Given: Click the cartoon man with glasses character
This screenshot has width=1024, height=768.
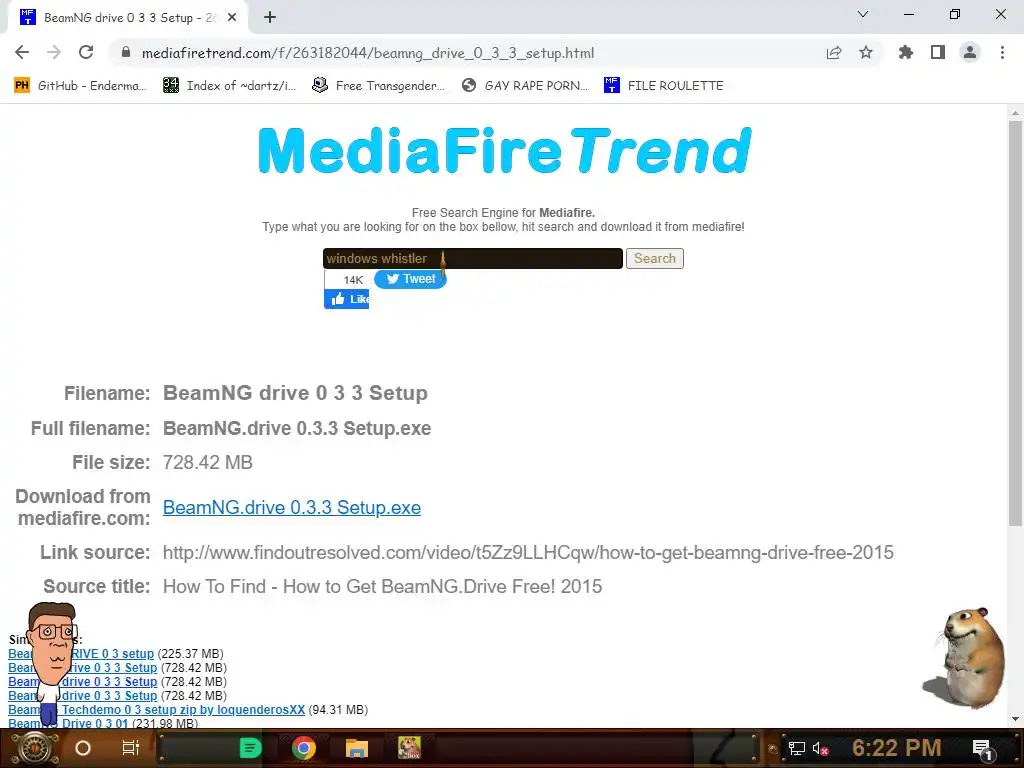Looking at the screenshot, I should click(52, 662).
